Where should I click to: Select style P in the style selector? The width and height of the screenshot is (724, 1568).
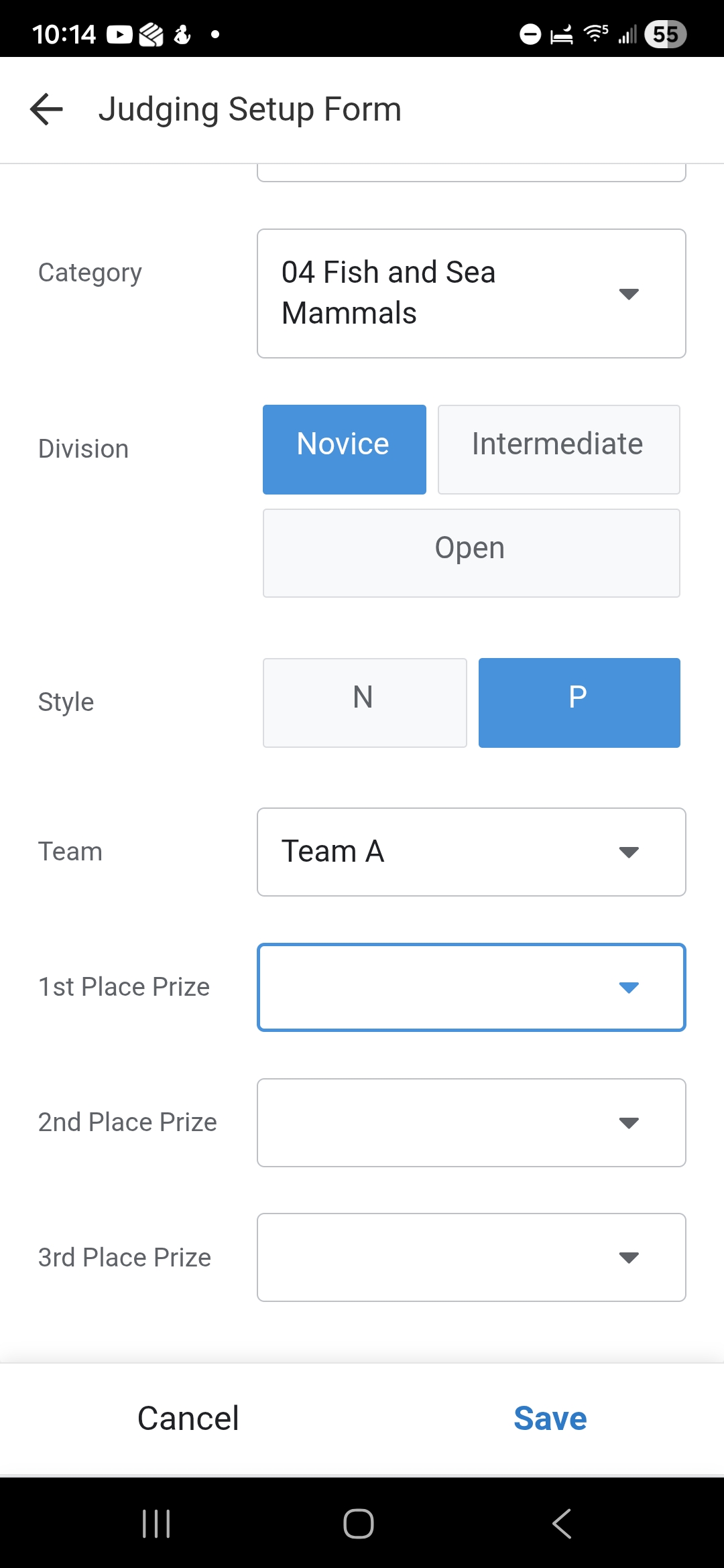579,702
